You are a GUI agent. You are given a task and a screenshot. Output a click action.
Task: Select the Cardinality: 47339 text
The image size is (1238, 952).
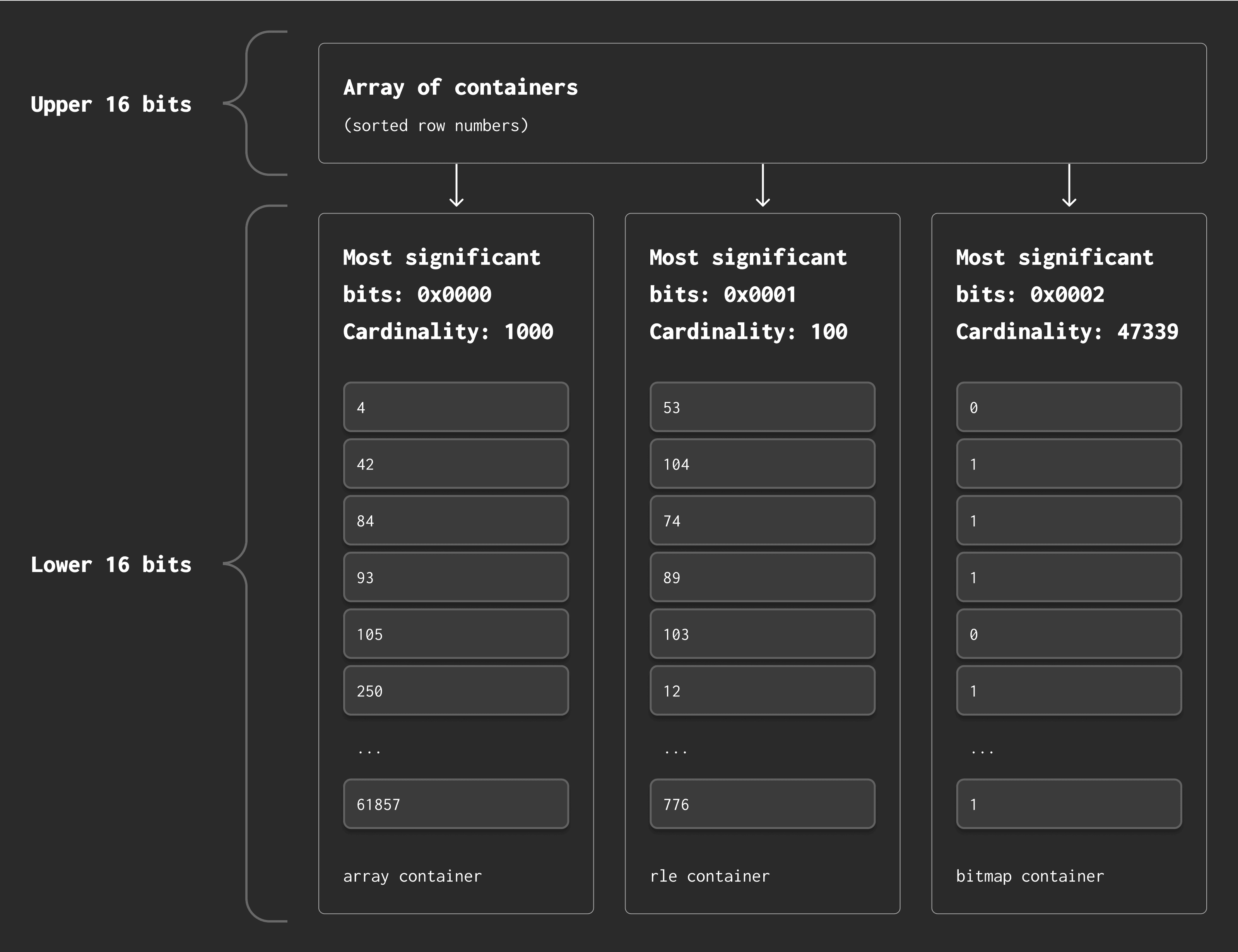pos(1066,332)
